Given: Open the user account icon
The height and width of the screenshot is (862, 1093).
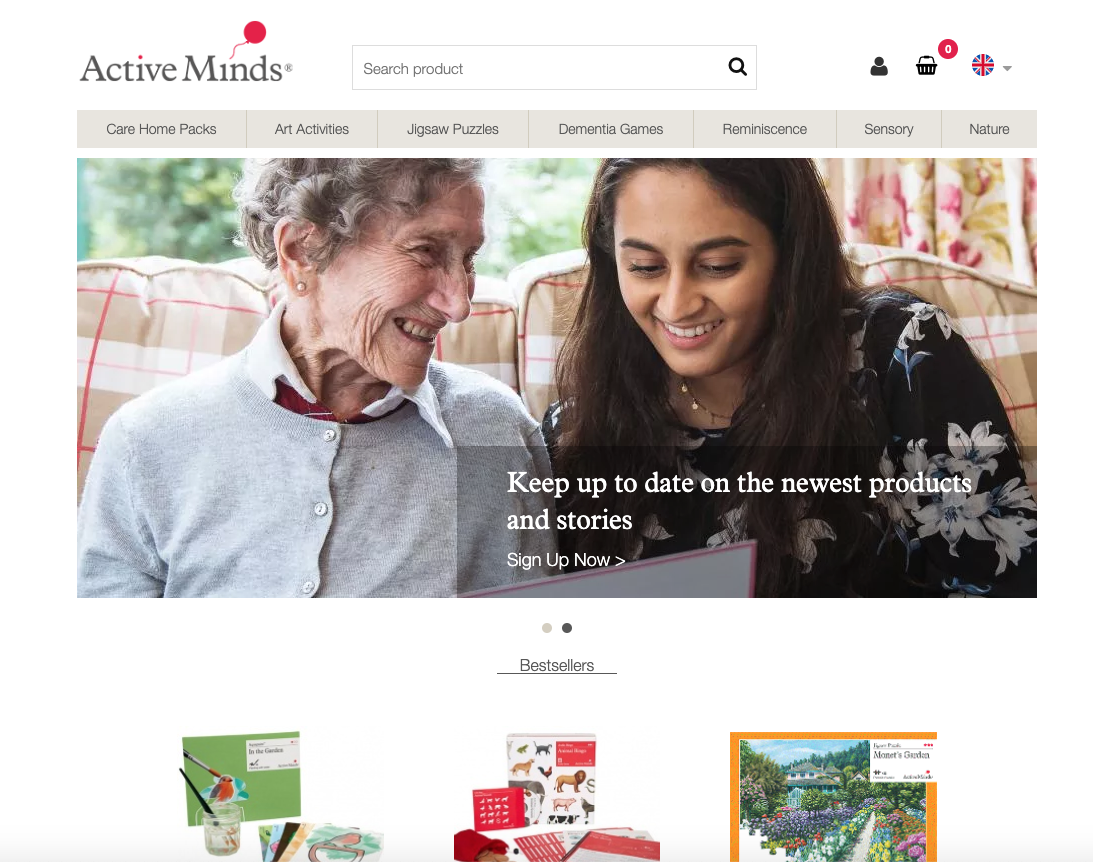Looking at the screenshot, I should [879, 66].
